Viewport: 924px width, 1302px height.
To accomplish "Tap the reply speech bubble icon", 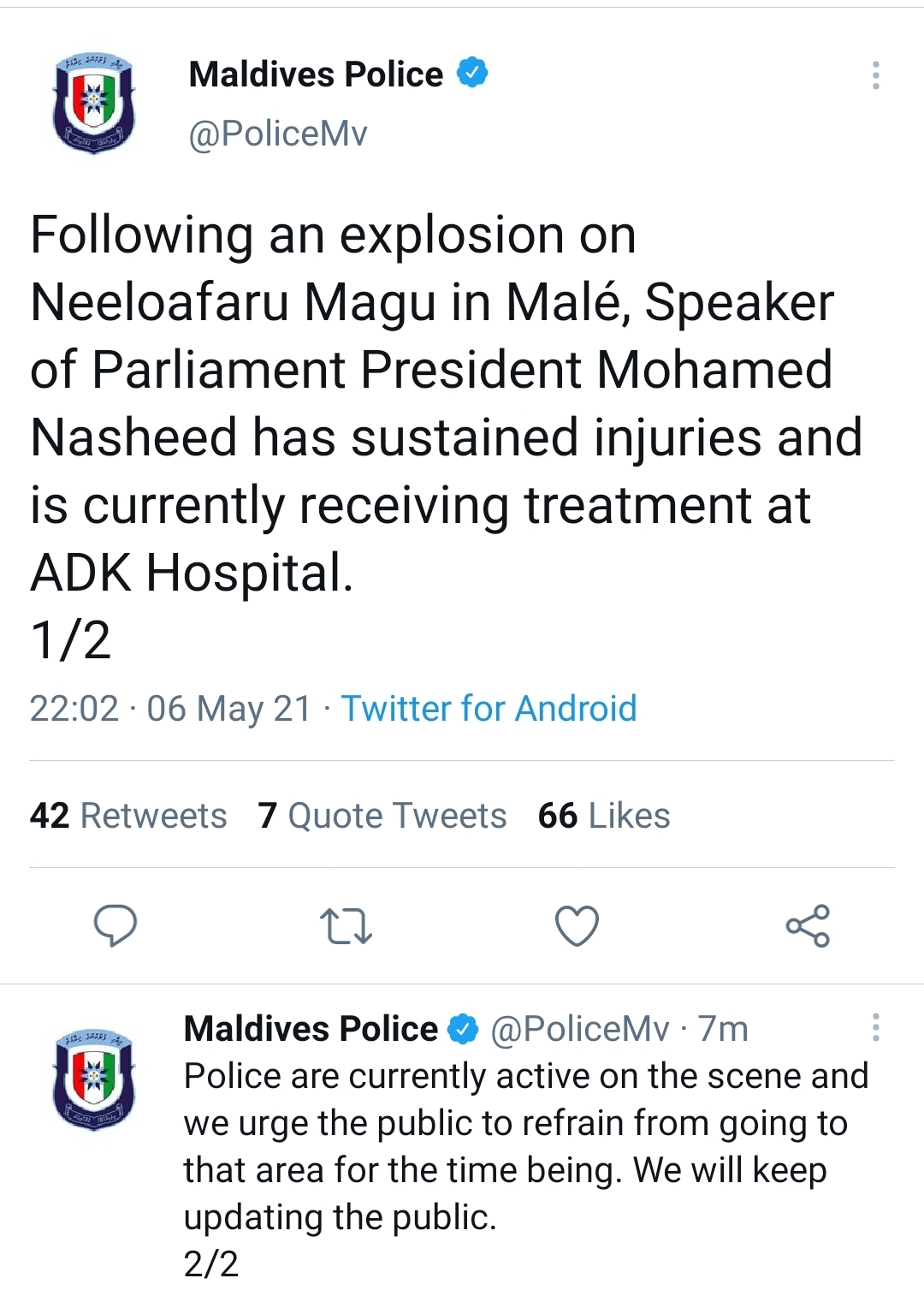I will point(115,925).
